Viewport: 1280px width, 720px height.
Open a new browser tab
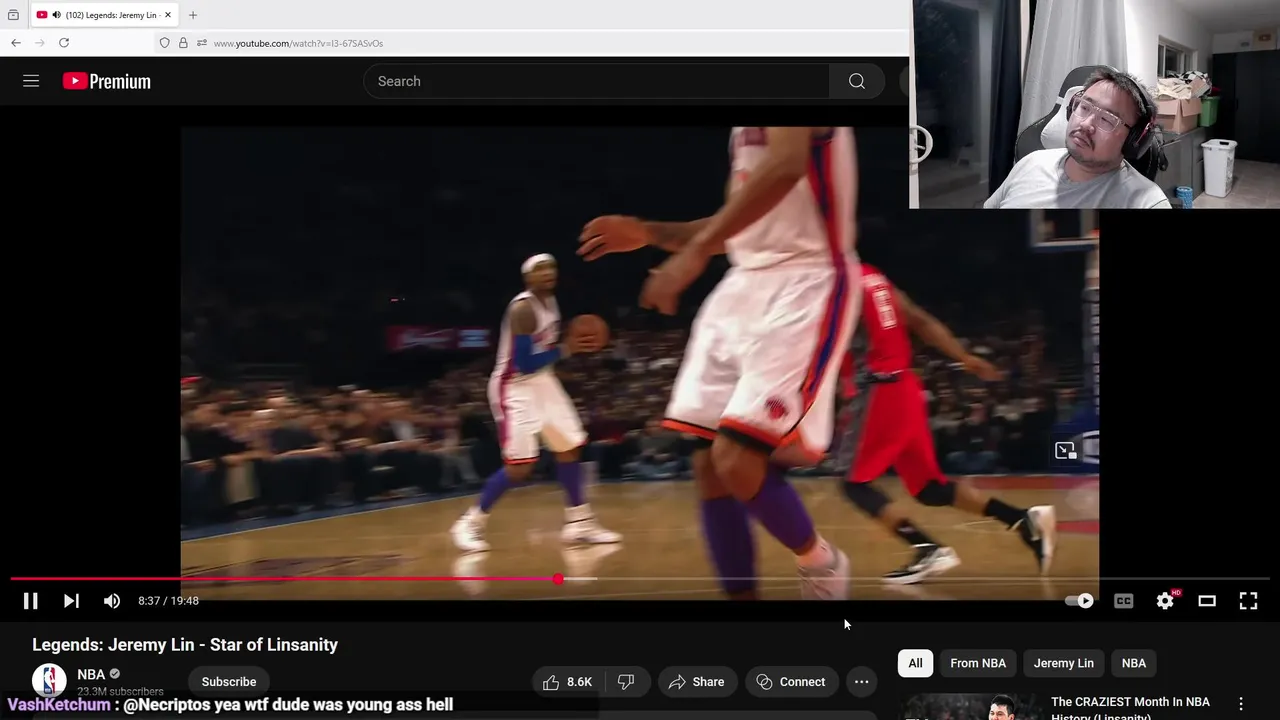point(193,15)
